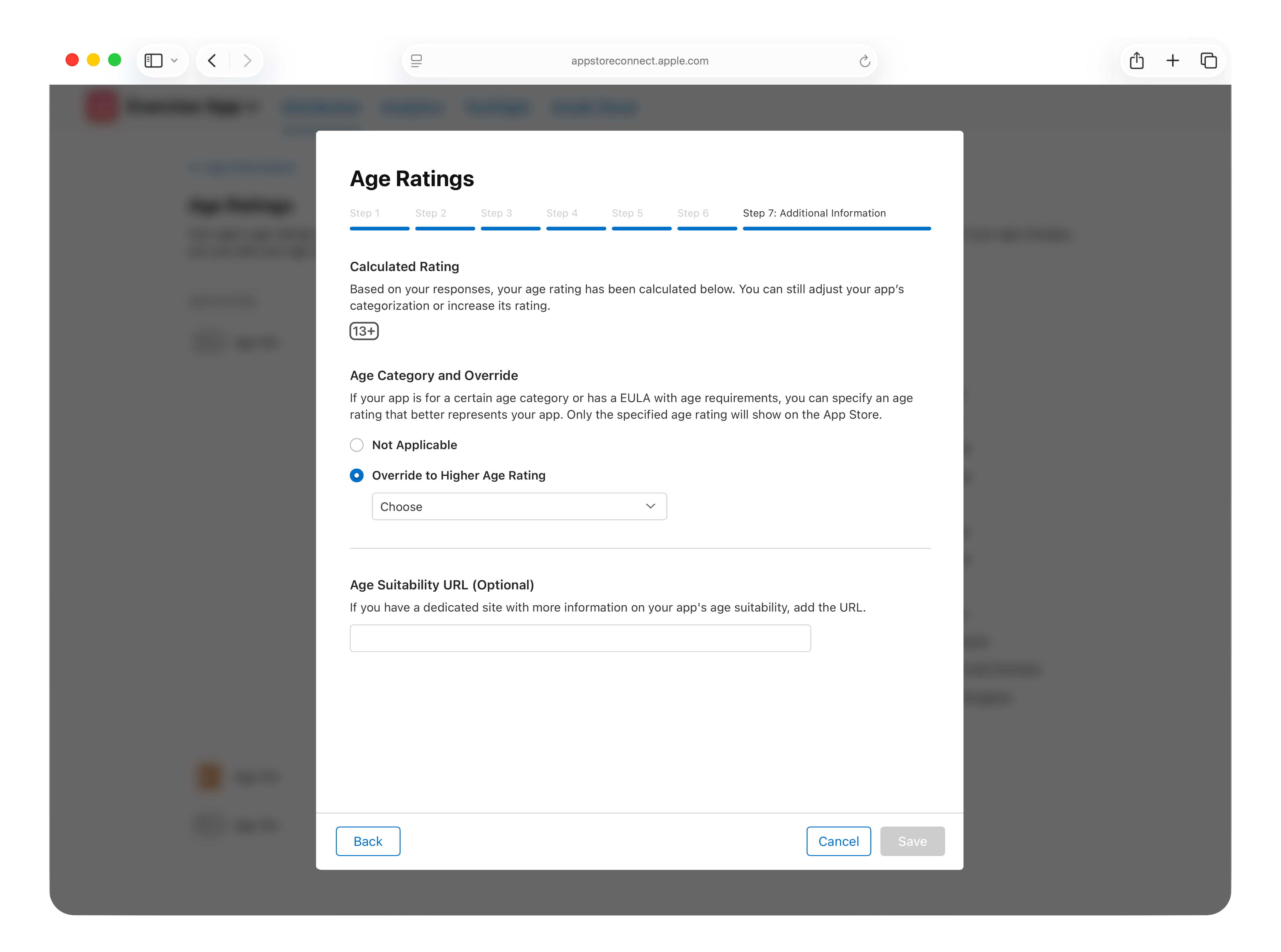Screen dimensions: 1281x952
Task: Open the Choose age rating dropdown
Action: (x=519, y=506)
